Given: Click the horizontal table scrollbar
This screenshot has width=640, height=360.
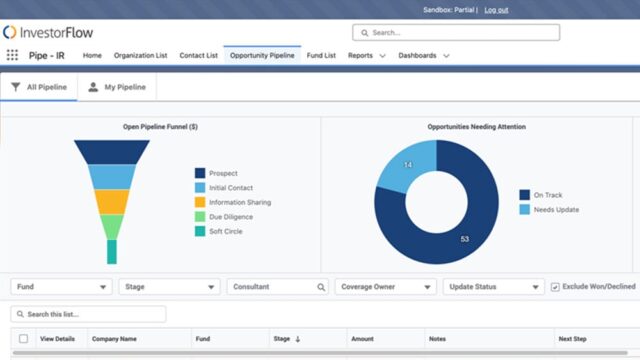Looking at the screenshot, I should pyautogui.click(x=320, y=353).
